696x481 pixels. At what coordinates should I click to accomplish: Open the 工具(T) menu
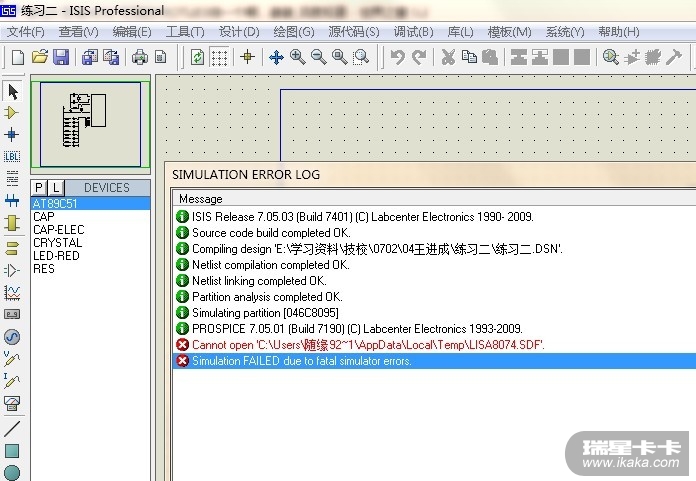tap(185, 32)
